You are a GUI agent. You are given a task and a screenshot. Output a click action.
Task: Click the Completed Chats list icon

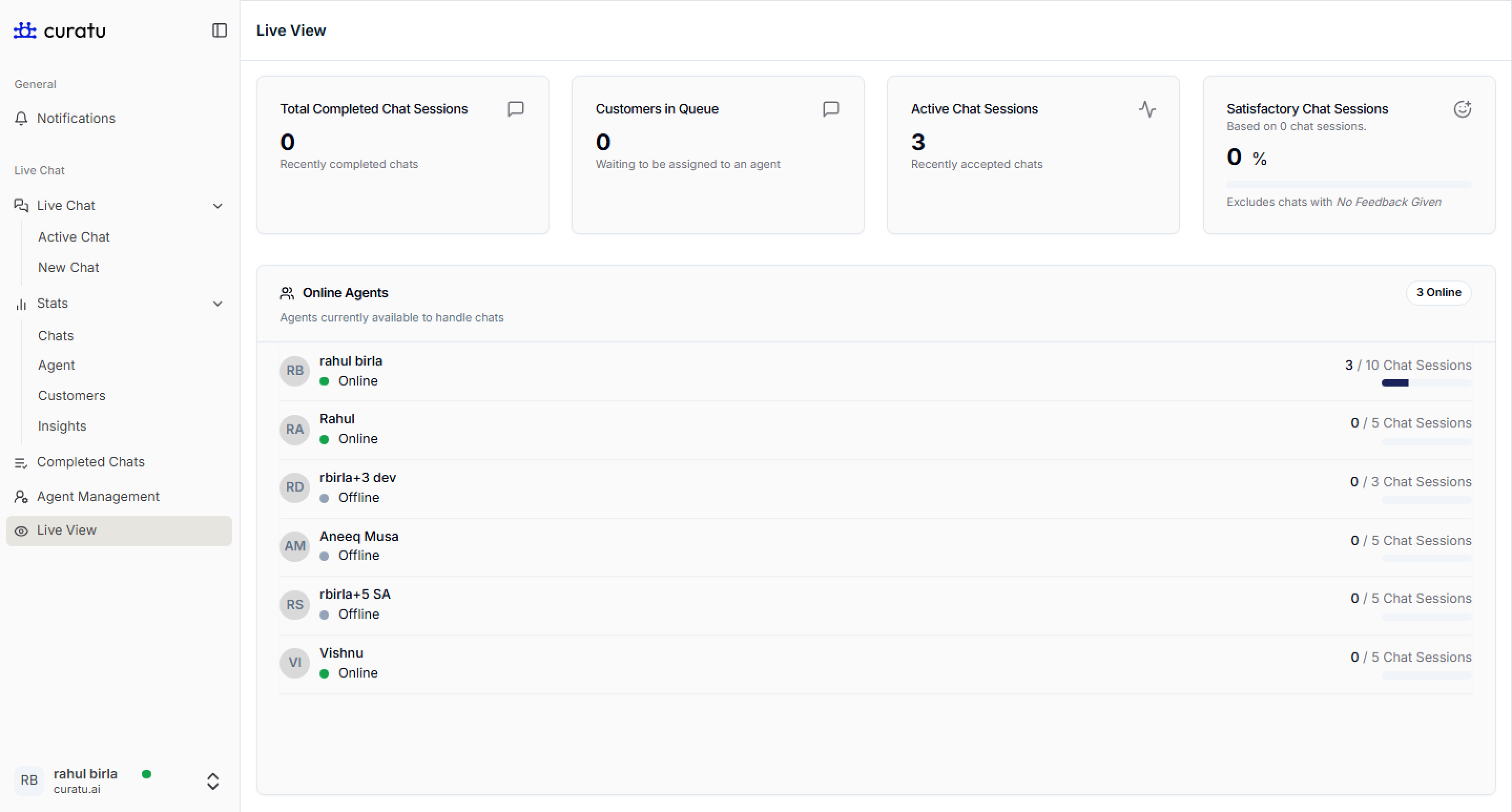21,462
